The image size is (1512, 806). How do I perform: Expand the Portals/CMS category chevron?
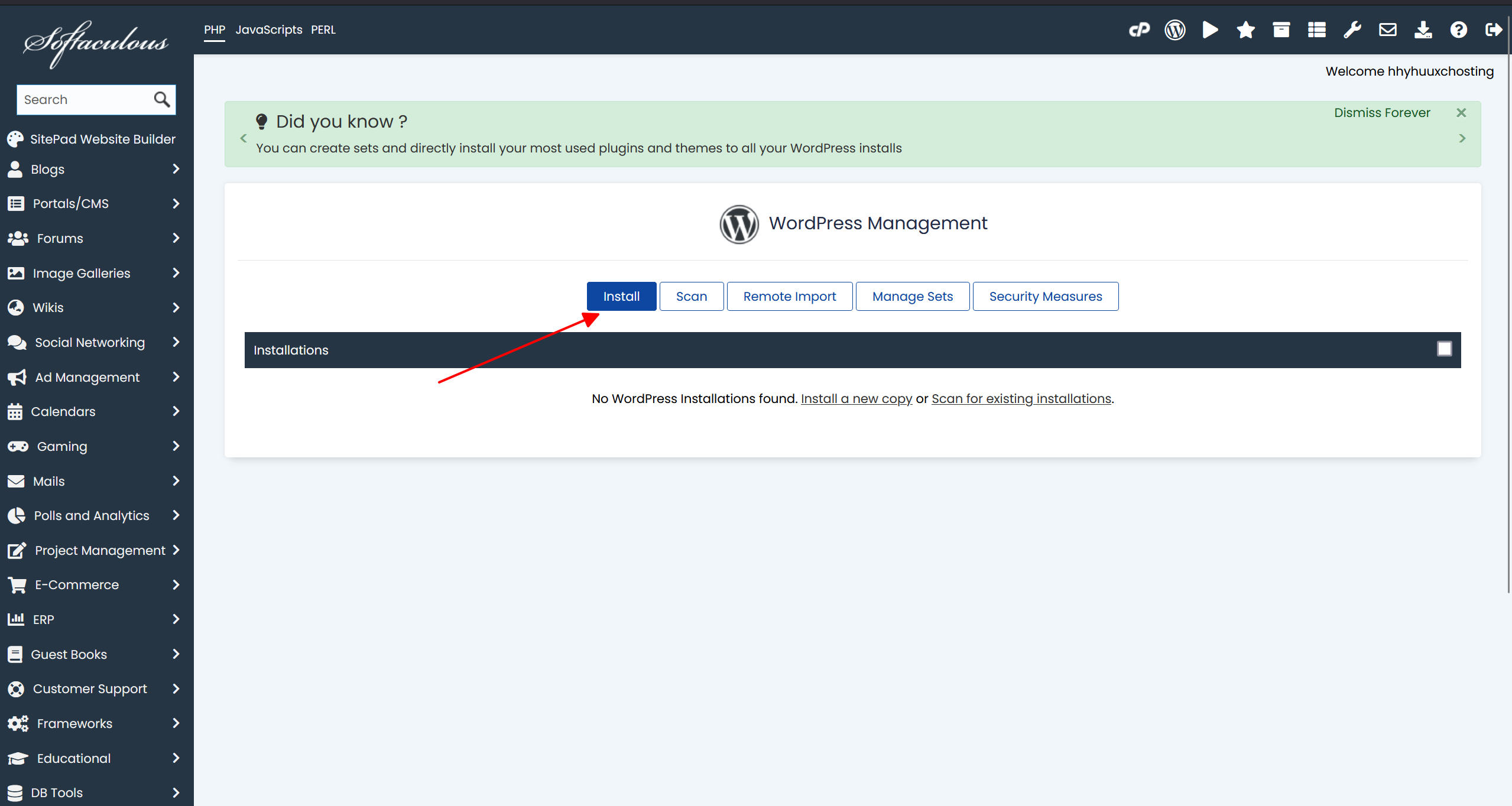coord(176,204)
